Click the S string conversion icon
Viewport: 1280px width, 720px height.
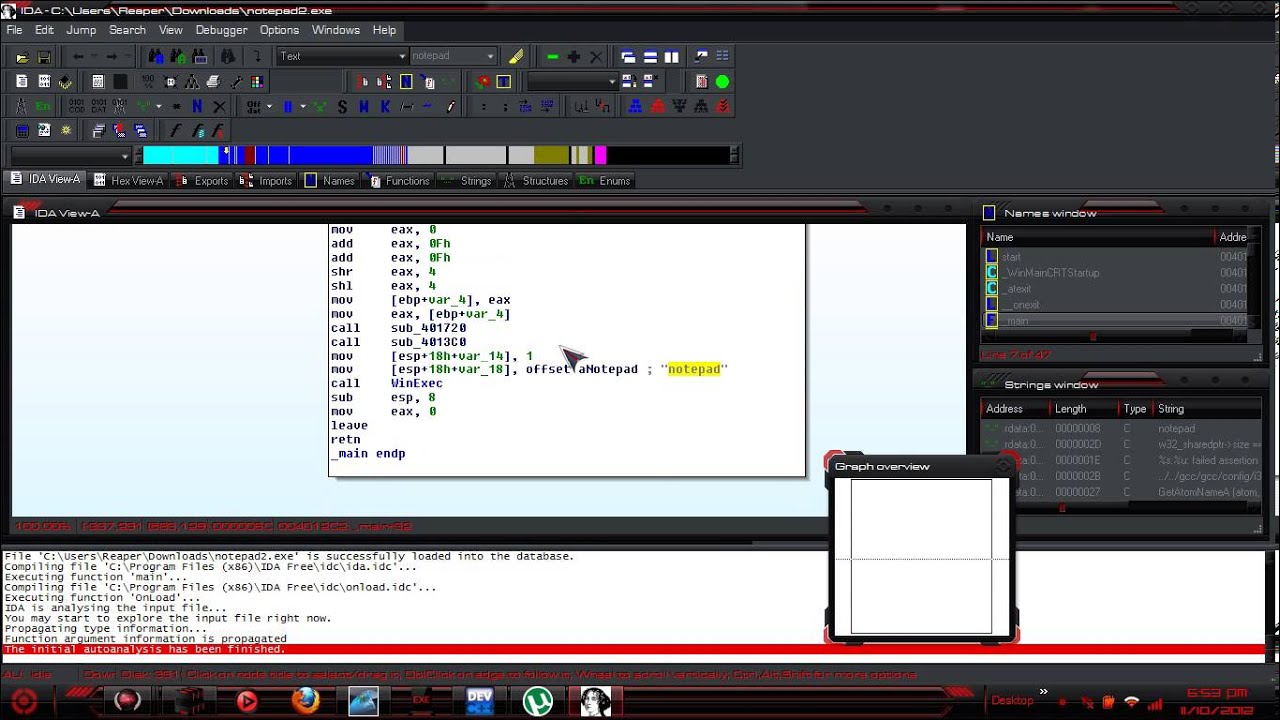pos(342,106)
